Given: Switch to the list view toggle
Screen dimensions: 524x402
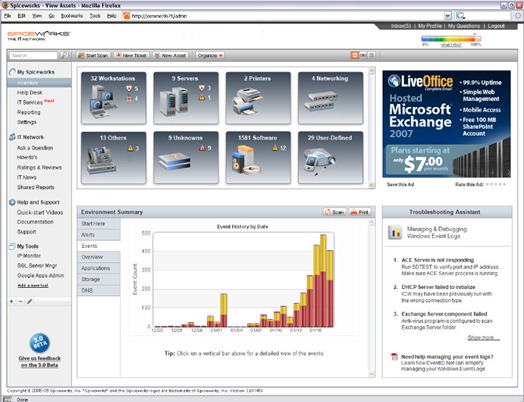Looking at the screenshot, I should tap(363, 55).
